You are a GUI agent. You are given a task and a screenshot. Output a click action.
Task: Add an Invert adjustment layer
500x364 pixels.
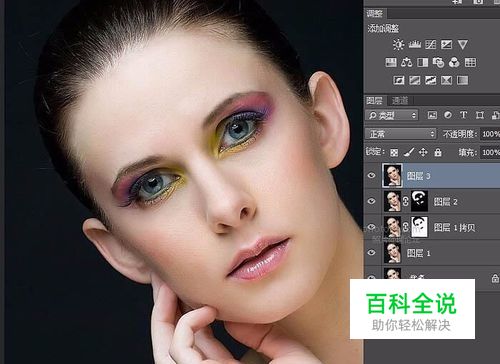click(399, 80)
